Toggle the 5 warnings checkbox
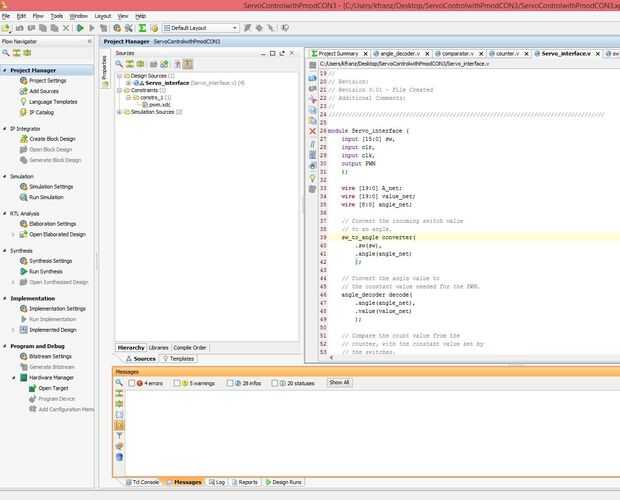 click(x=178, y=383)
